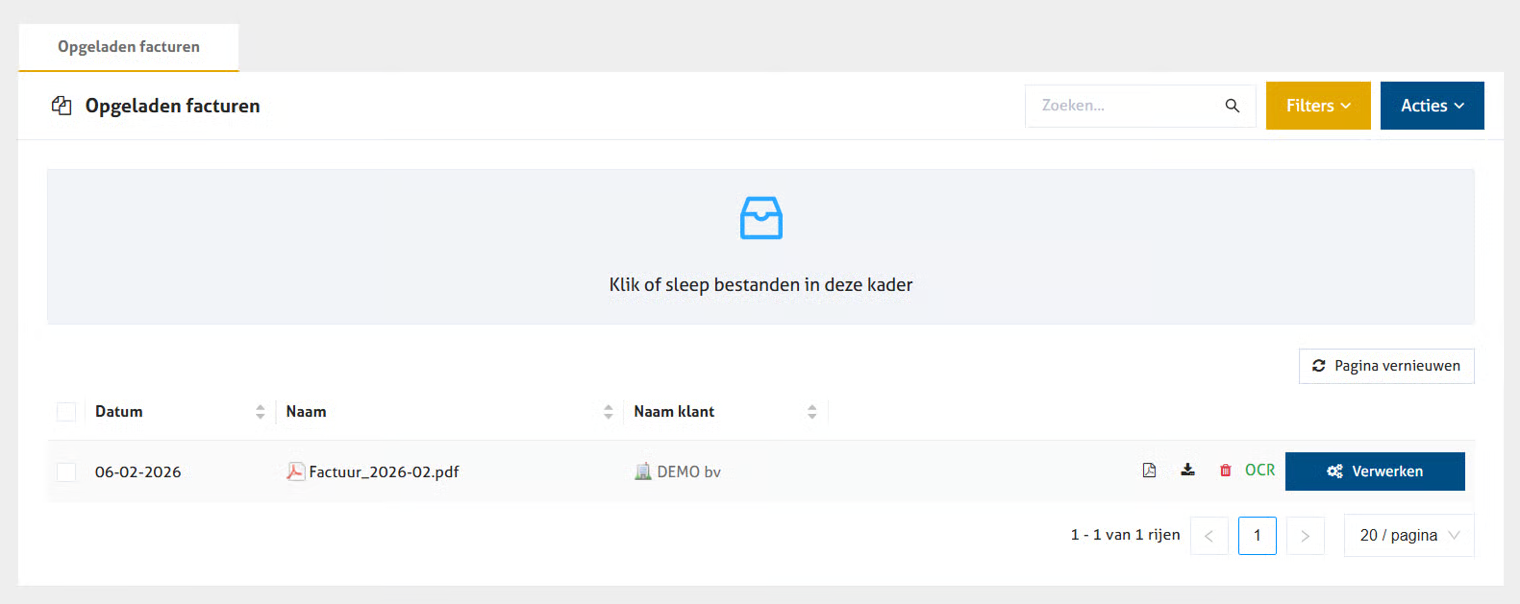Focus the Zoeken search field
Viewport: 1520px width, 604px height.
pos(1125,106)
